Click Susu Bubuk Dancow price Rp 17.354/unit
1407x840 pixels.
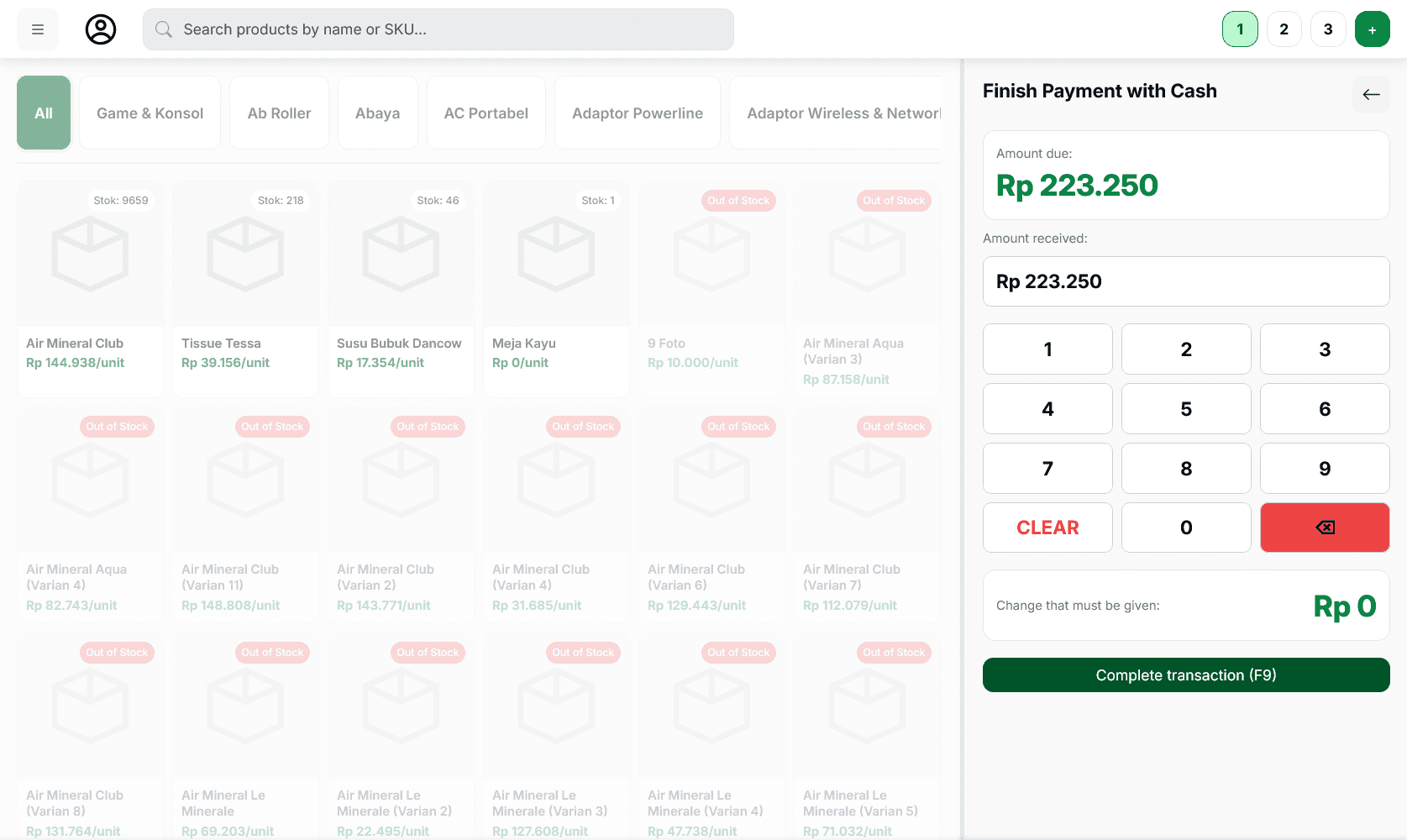pyautogui.click(x=381, y=363)
